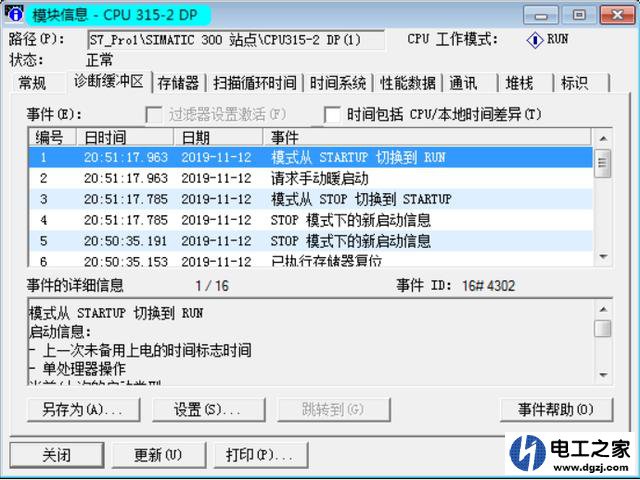Image resolution: width=640 pixels, height=480 pixels.
Task: Click the 事件 column header
Action: point(427,138)
